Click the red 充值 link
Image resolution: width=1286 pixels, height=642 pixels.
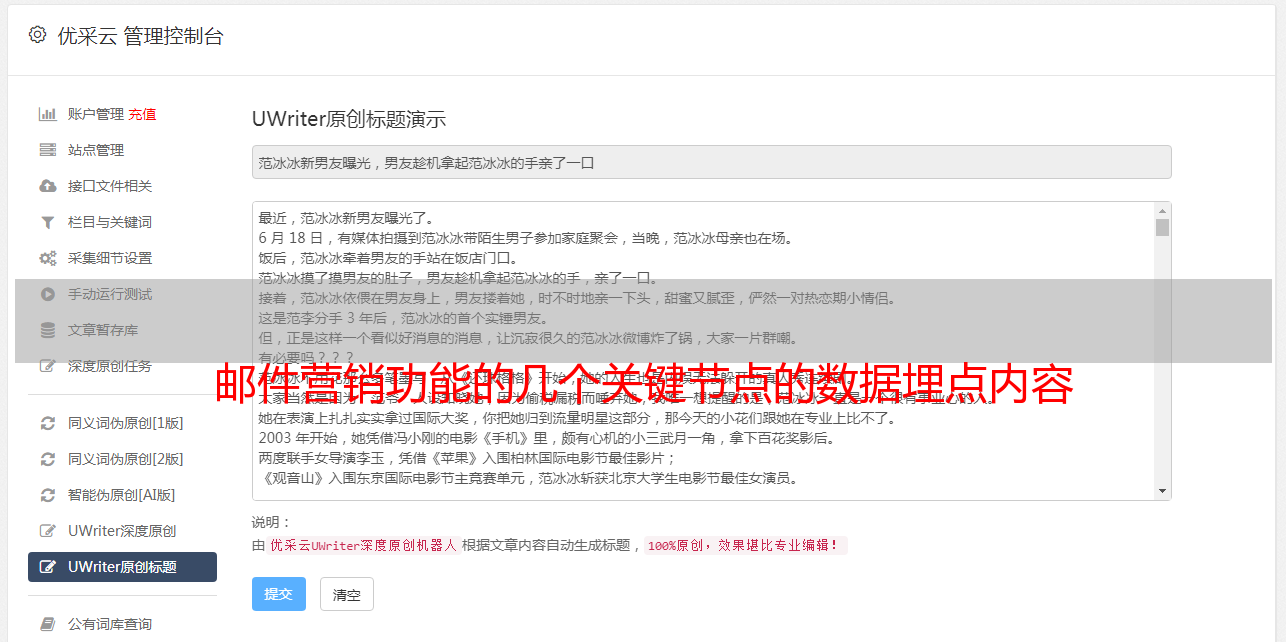142,114
